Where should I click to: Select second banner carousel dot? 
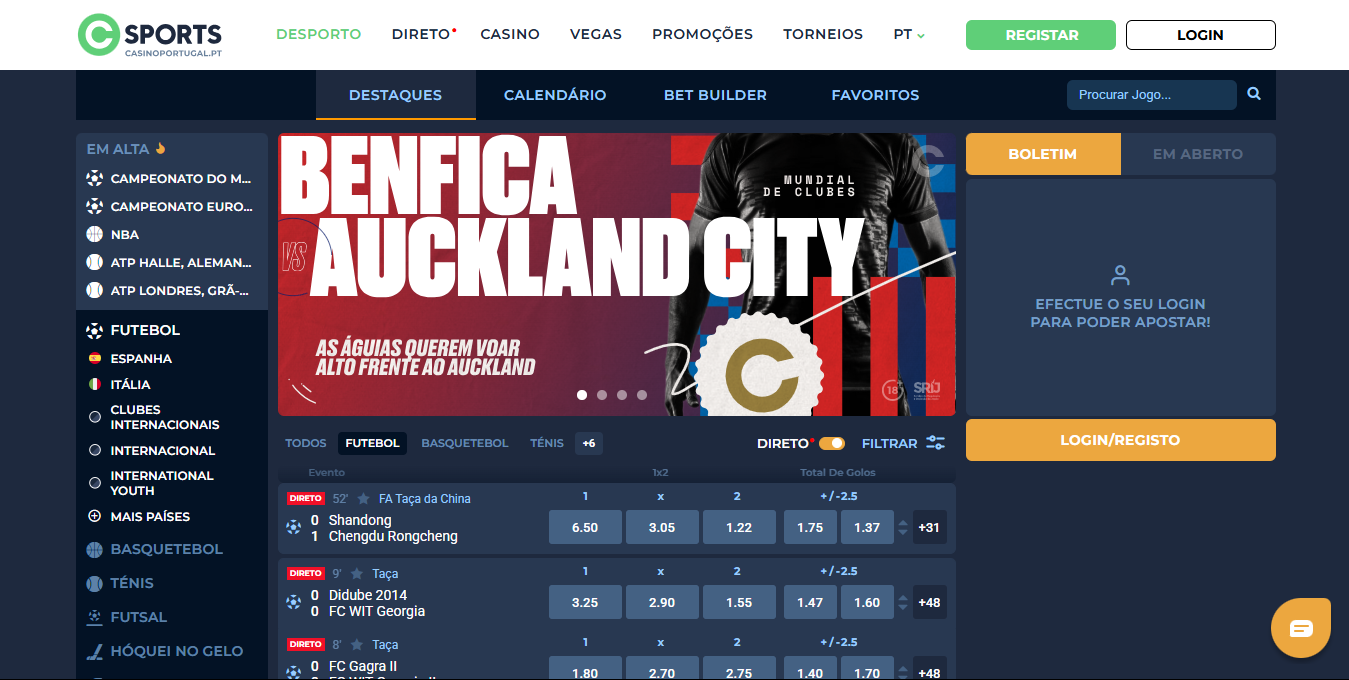(602, 395)
